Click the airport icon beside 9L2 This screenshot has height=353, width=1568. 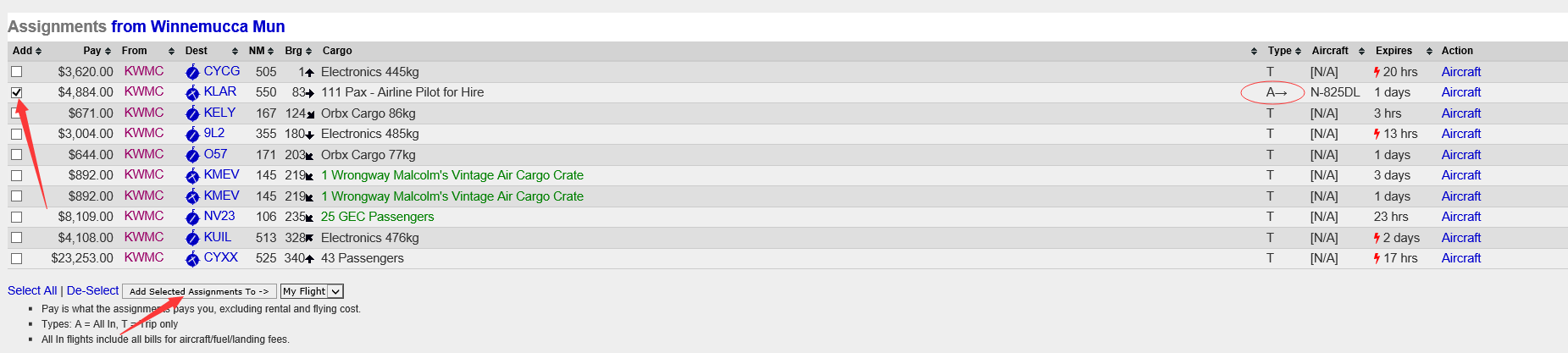[192, 135]
